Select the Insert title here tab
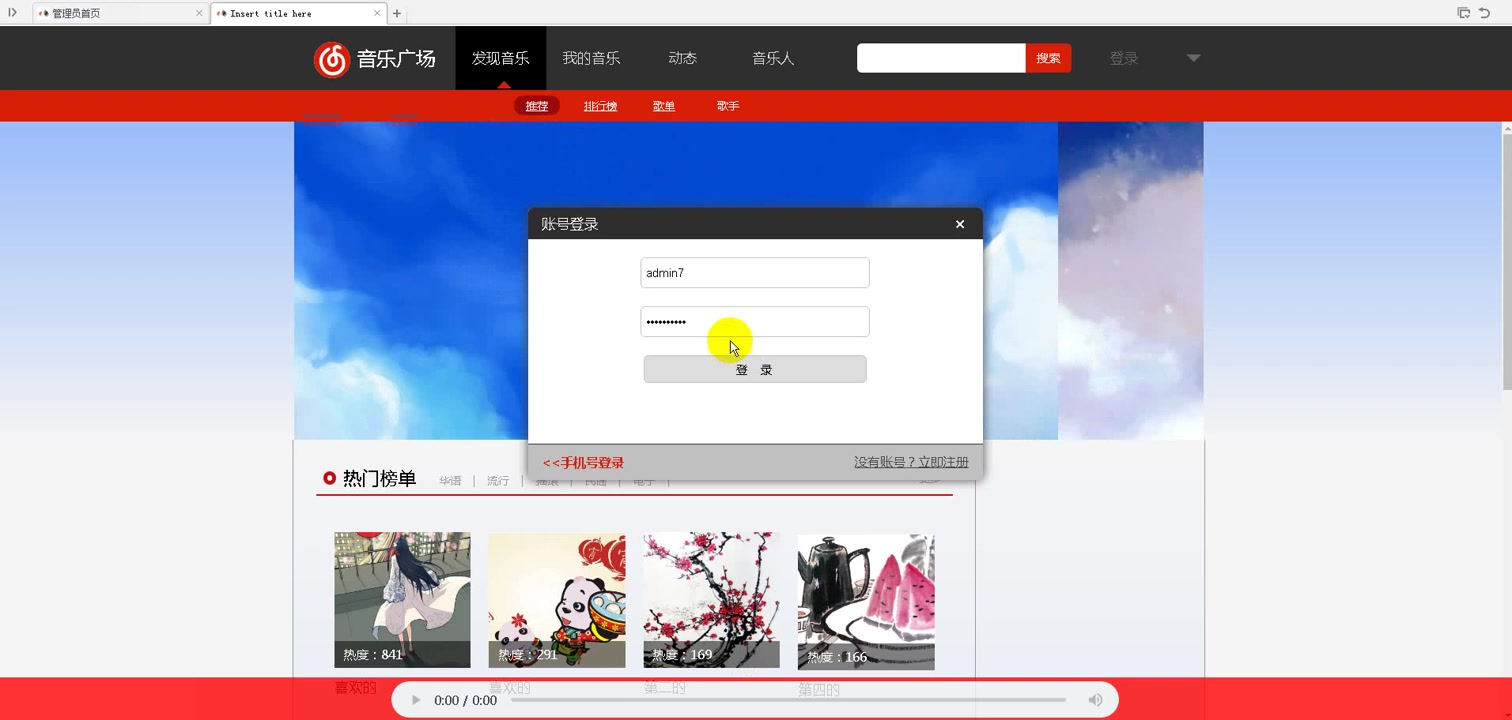Image resolution: width=1512 pixels, height=720 pixels. [298, 14]
